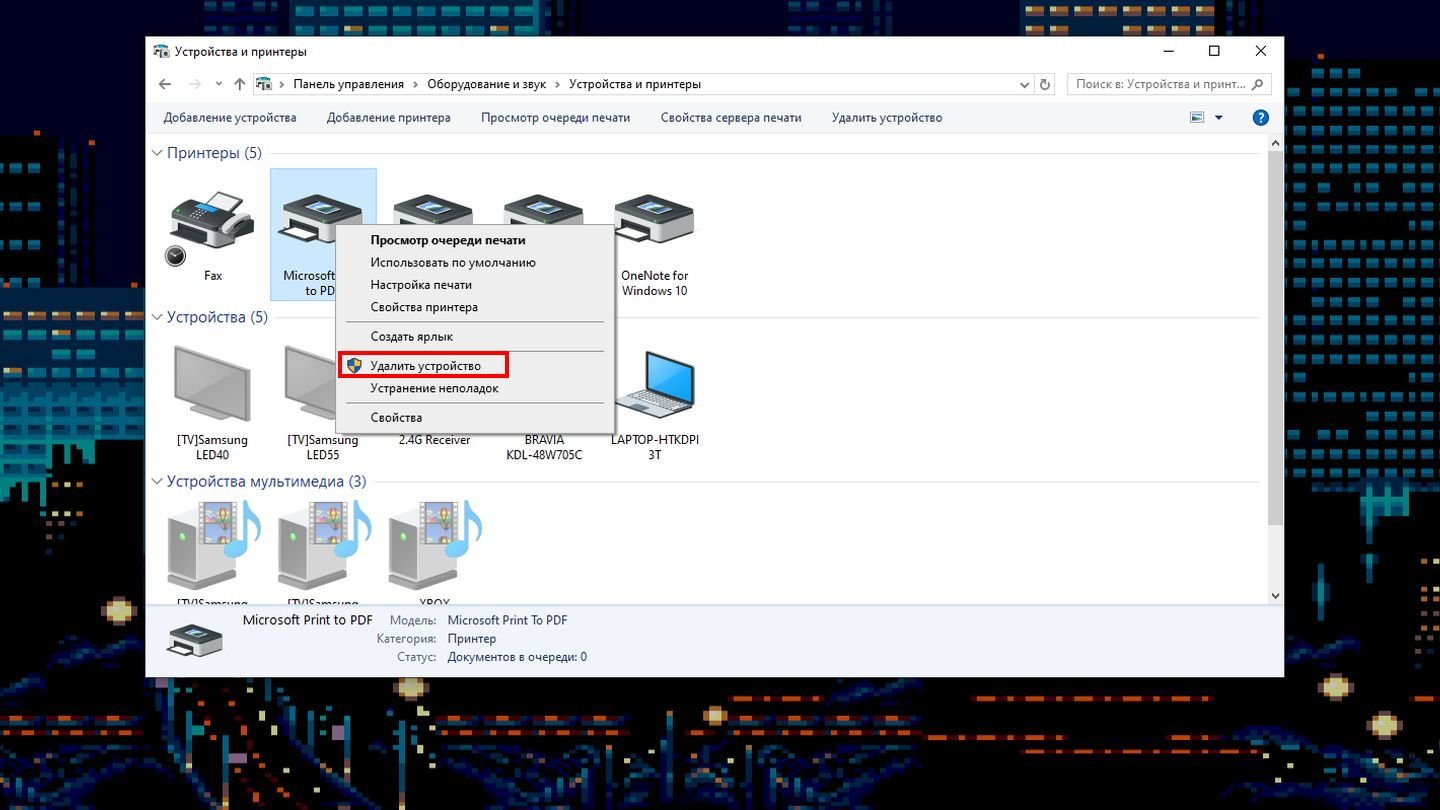Choose Свойства at context menu bottom

click(475, 417)
